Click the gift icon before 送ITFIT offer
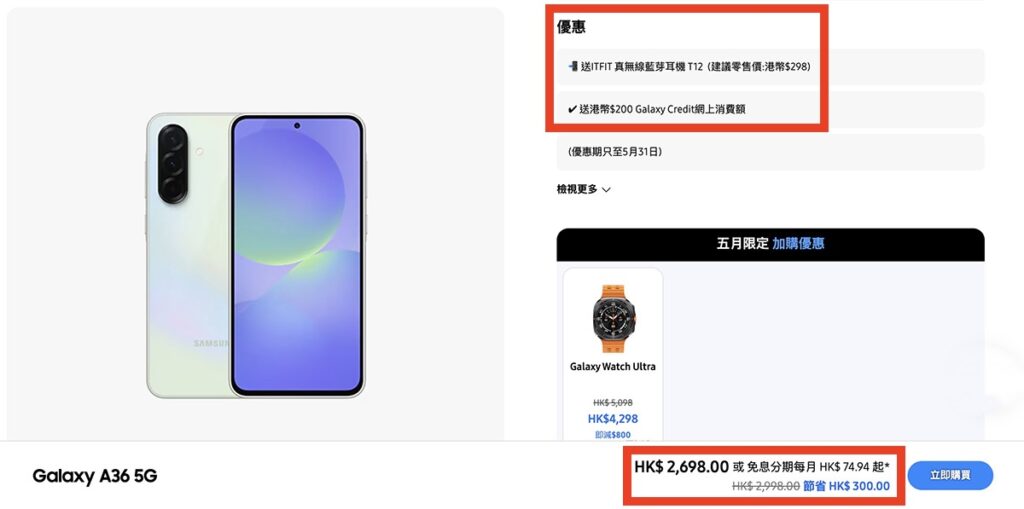Viewport: 1024px width, 509px height. [573, 66]
